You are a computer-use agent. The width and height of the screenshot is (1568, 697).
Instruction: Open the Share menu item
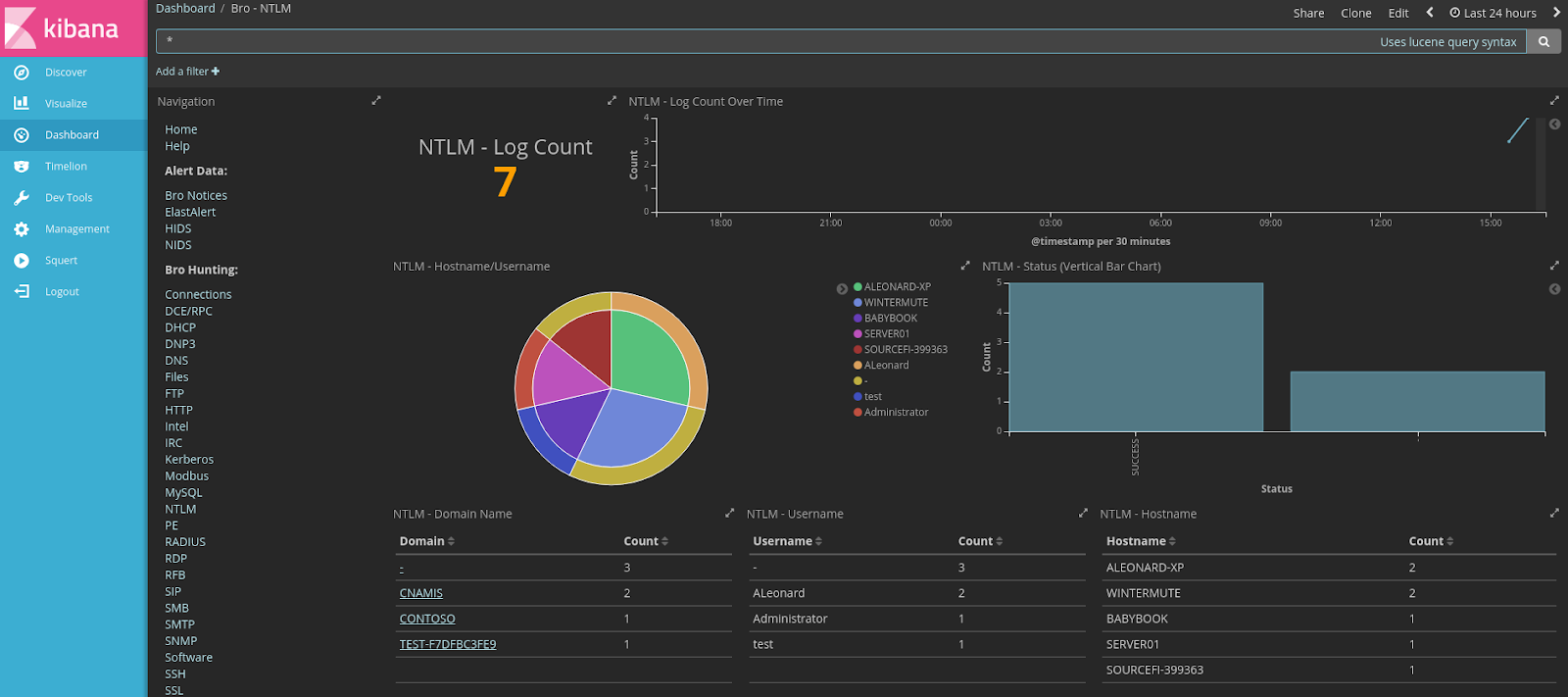pyautogui.click(x=1308, y=13)
